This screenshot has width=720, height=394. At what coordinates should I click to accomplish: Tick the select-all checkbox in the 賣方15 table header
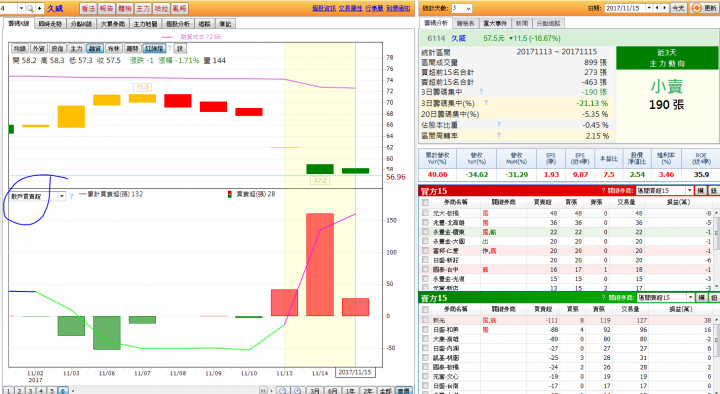pyautogui.click(x=425, y=310)
